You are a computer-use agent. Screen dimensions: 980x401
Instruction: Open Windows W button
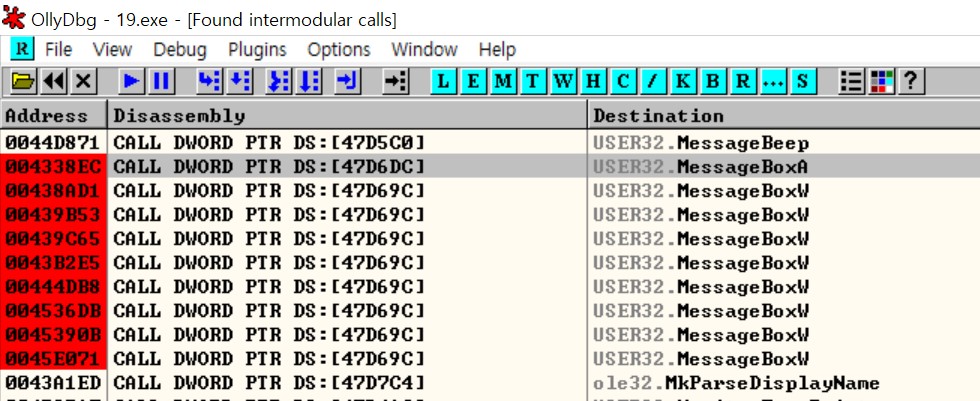point(563,82)
